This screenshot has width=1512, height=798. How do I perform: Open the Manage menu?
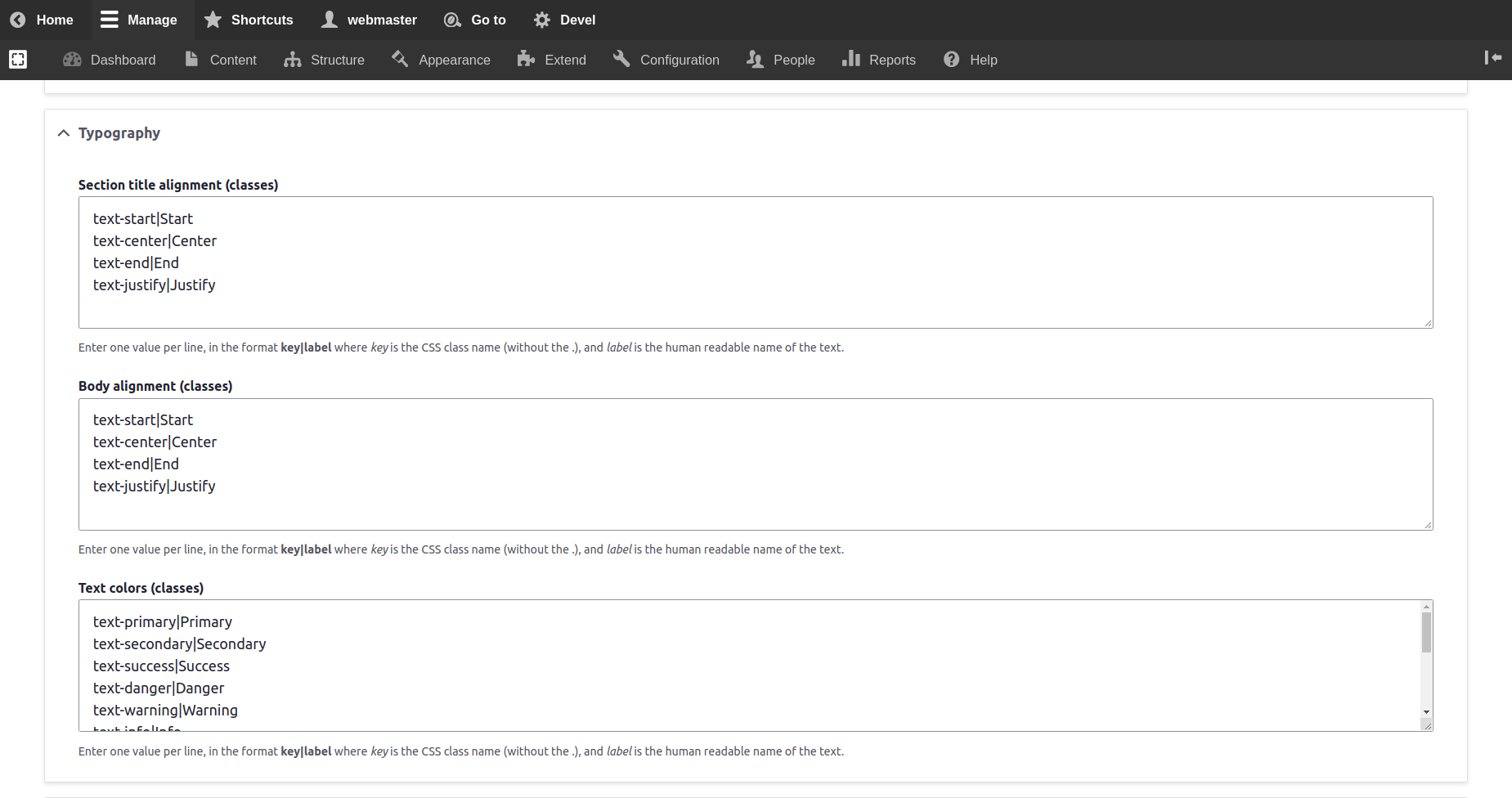pyautogui.click(x=139, y=19)
